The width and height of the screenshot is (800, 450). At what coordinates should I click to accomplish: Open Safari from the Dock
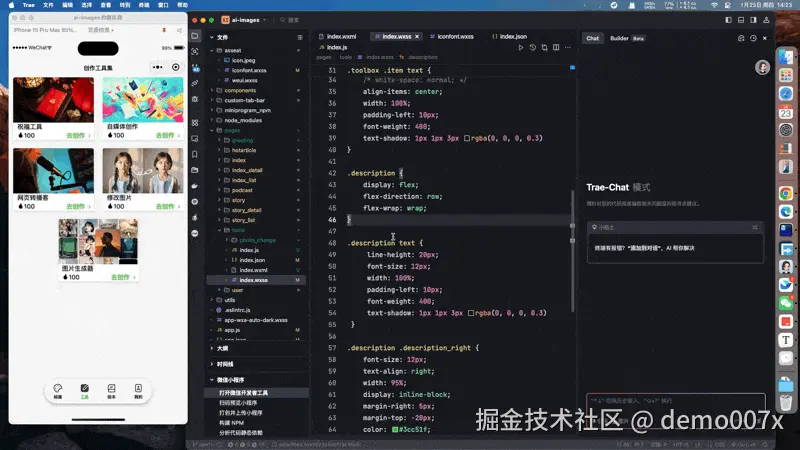point(786,94)
